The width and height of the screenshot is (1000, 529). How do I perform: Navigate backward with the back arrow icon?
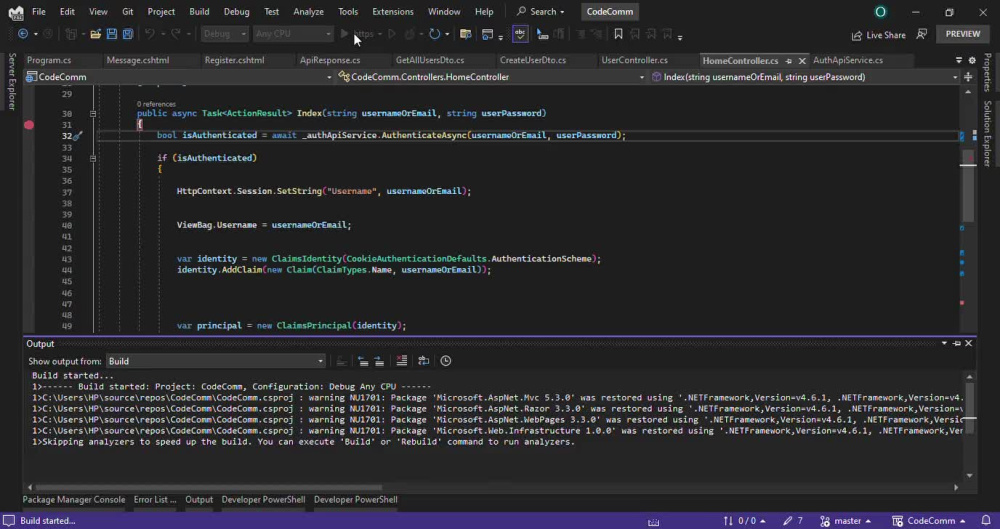point(23,34)
